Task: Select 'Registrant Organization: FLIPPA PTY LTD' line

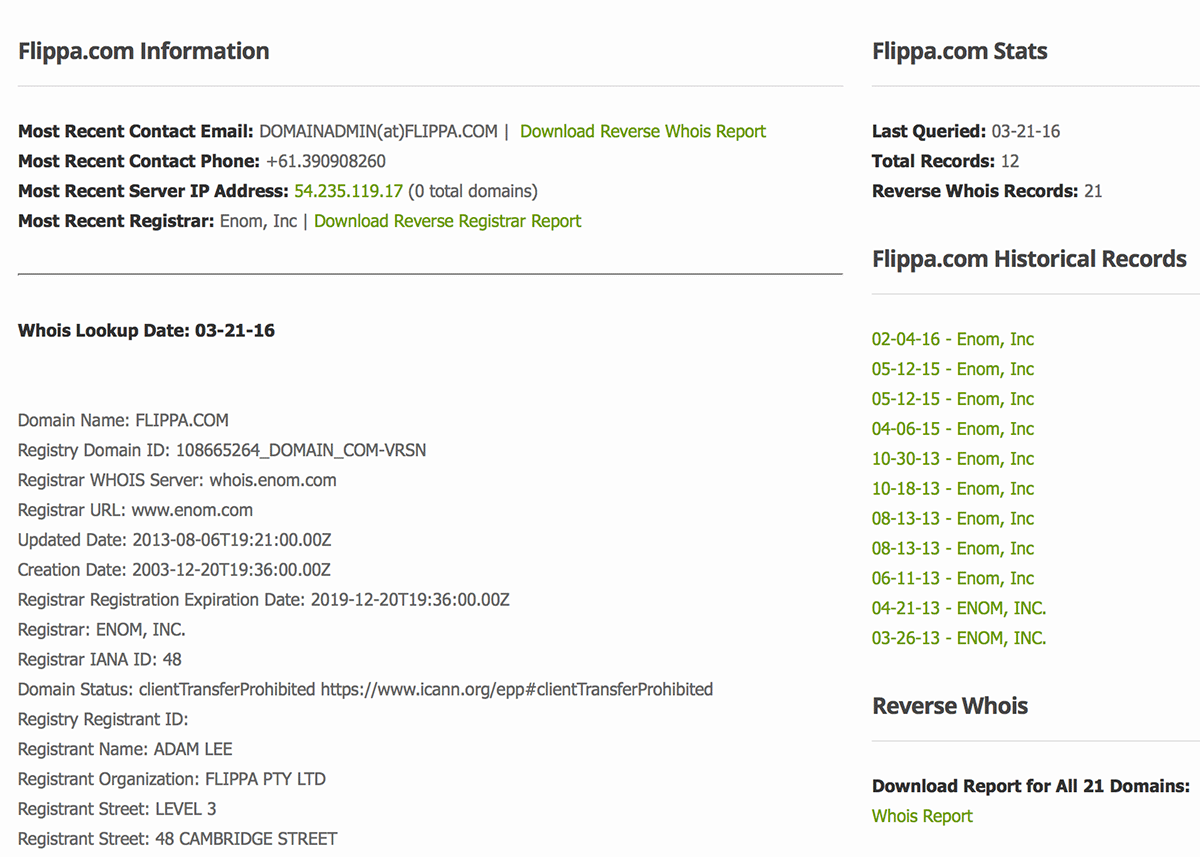Action: tap(172, 779)
